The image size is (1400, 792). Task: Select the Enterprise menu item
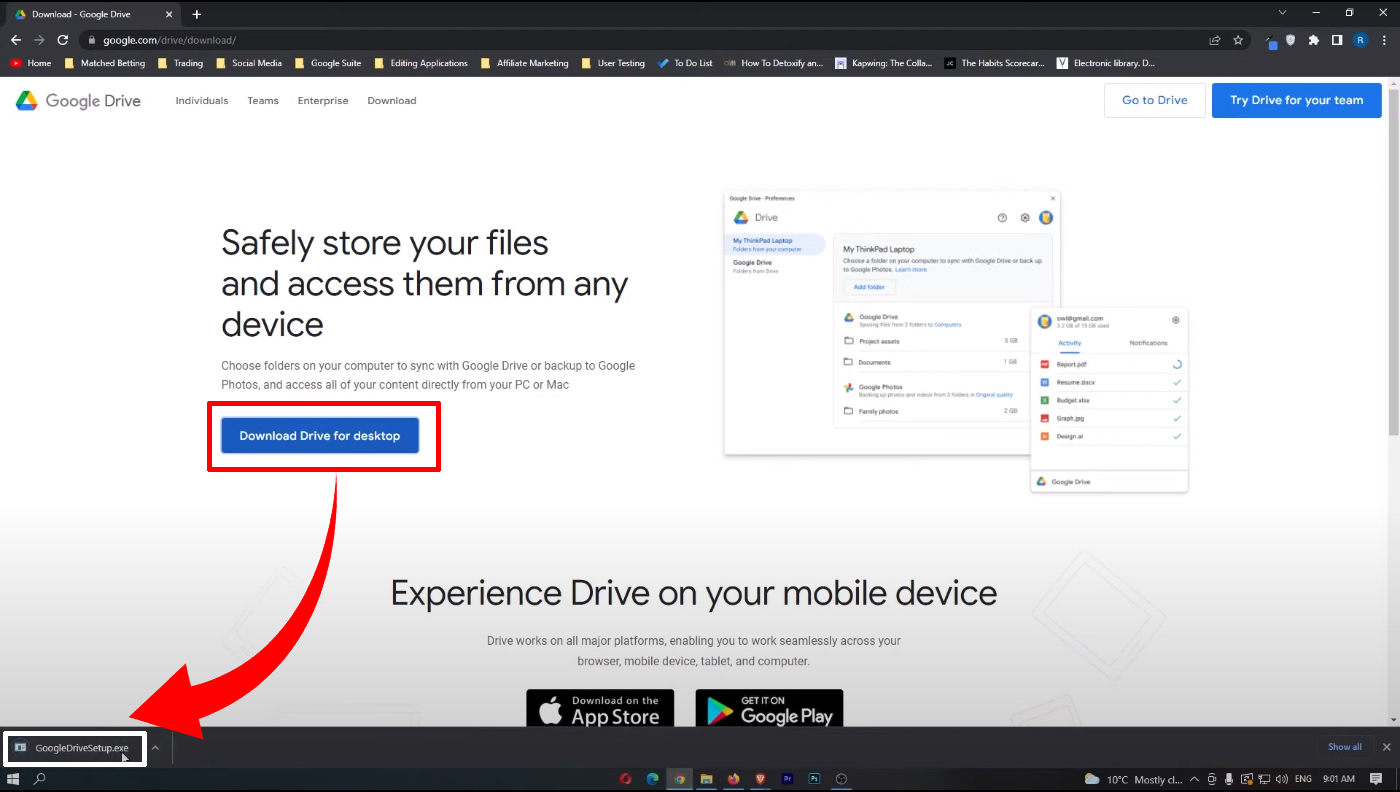coord(323,100)
